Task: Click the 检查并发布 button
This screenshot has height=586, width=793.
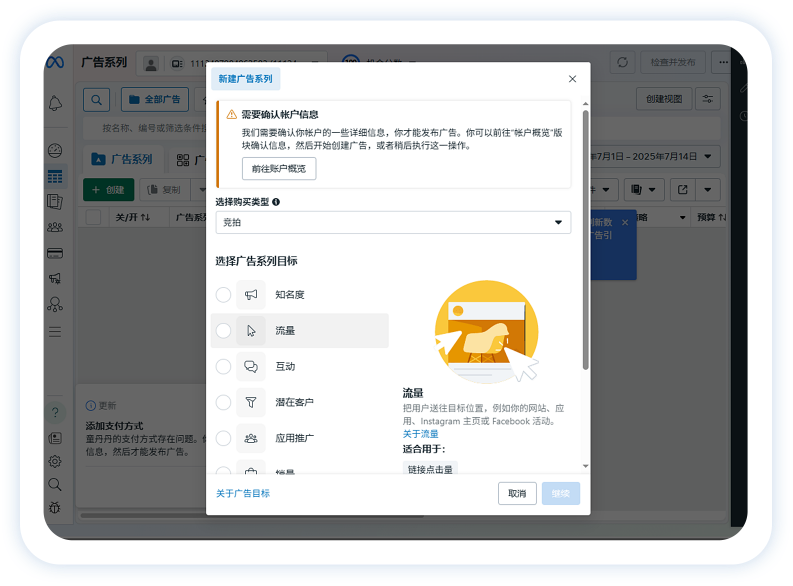Action: [x=673, y=62]
